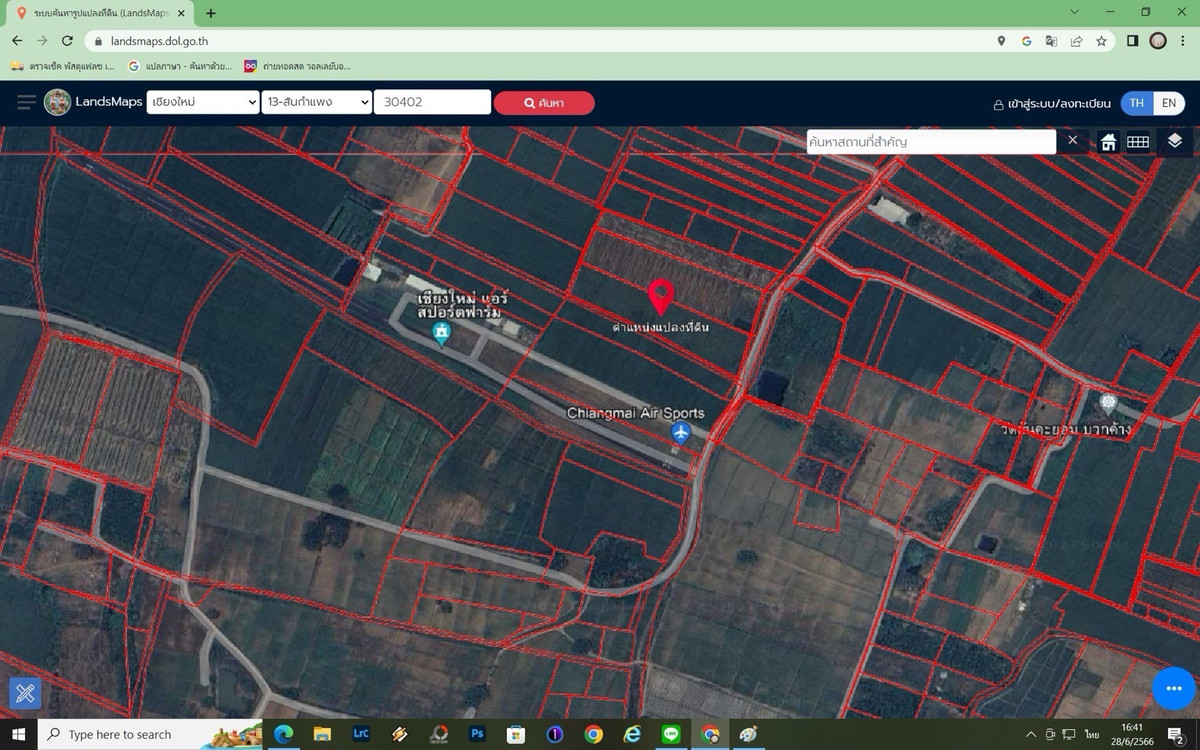Open the blue chat bubble button
The width and height of the screenshot is (1200, 750).
1173,688
